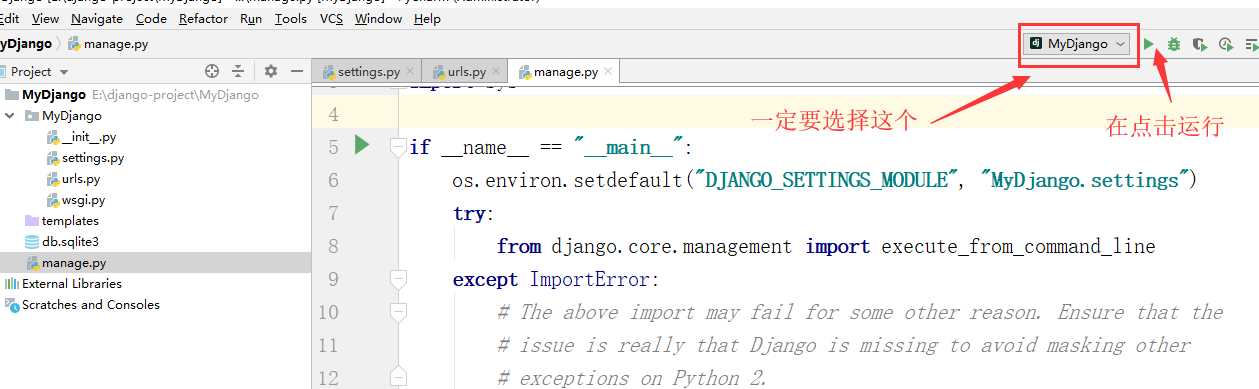Fold the if __name__ block on line 5
Viewport: 1259px width, 389px height.
point(398,147)
